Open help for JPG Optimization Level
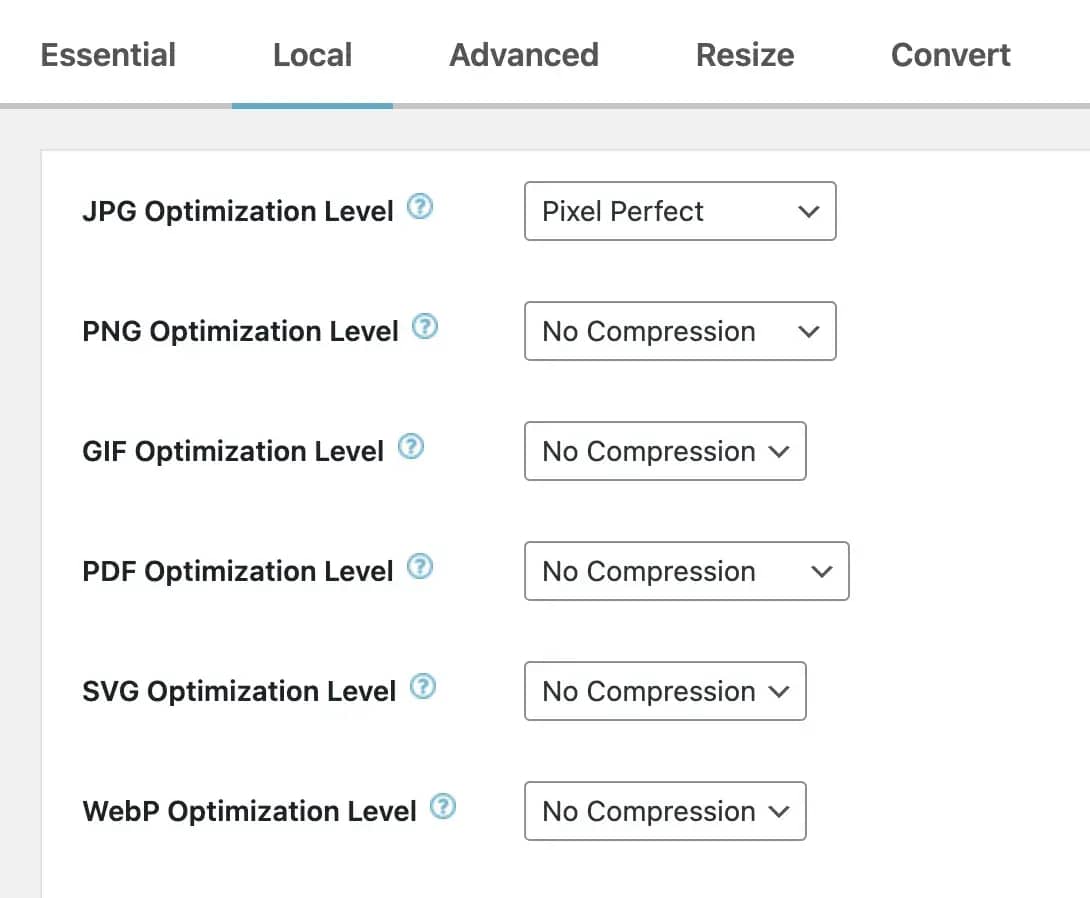Screen dimensions: 1090x898 tap(420, 206)
